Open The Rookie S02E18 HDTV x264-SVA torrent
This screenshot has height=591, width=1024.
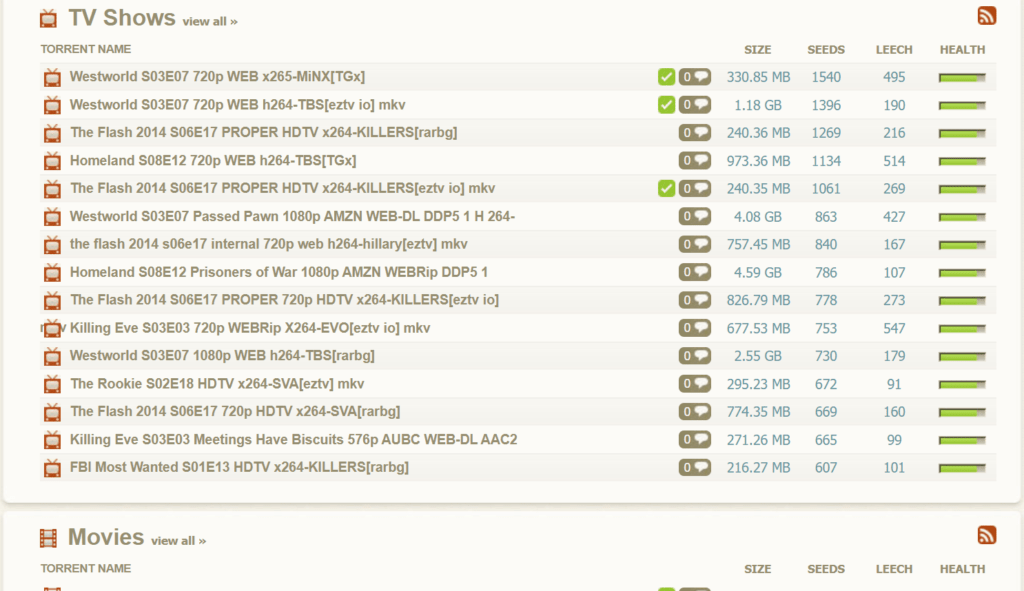[x=217, y=383]
